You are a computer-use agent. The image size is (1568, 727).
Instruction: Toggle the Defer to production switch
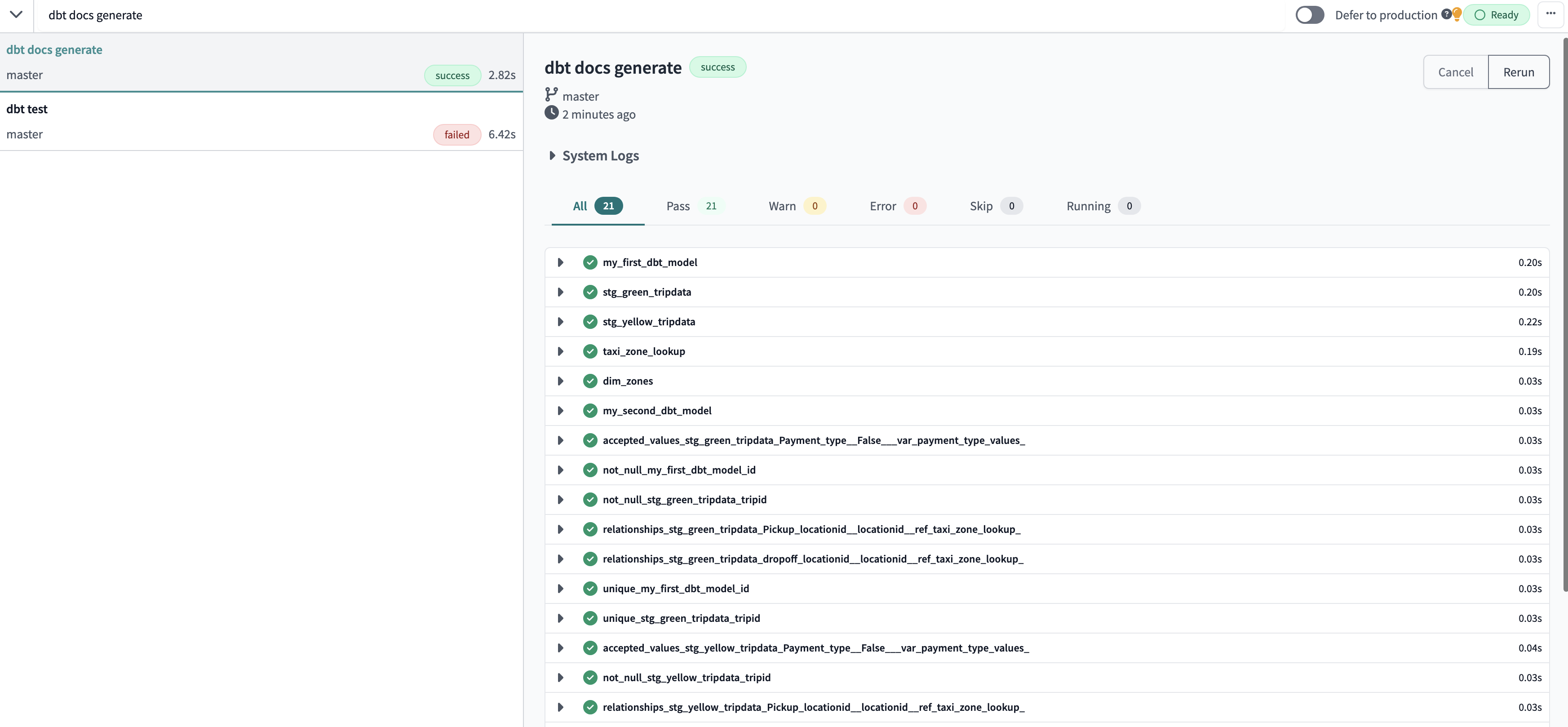tap(1309, 15)
